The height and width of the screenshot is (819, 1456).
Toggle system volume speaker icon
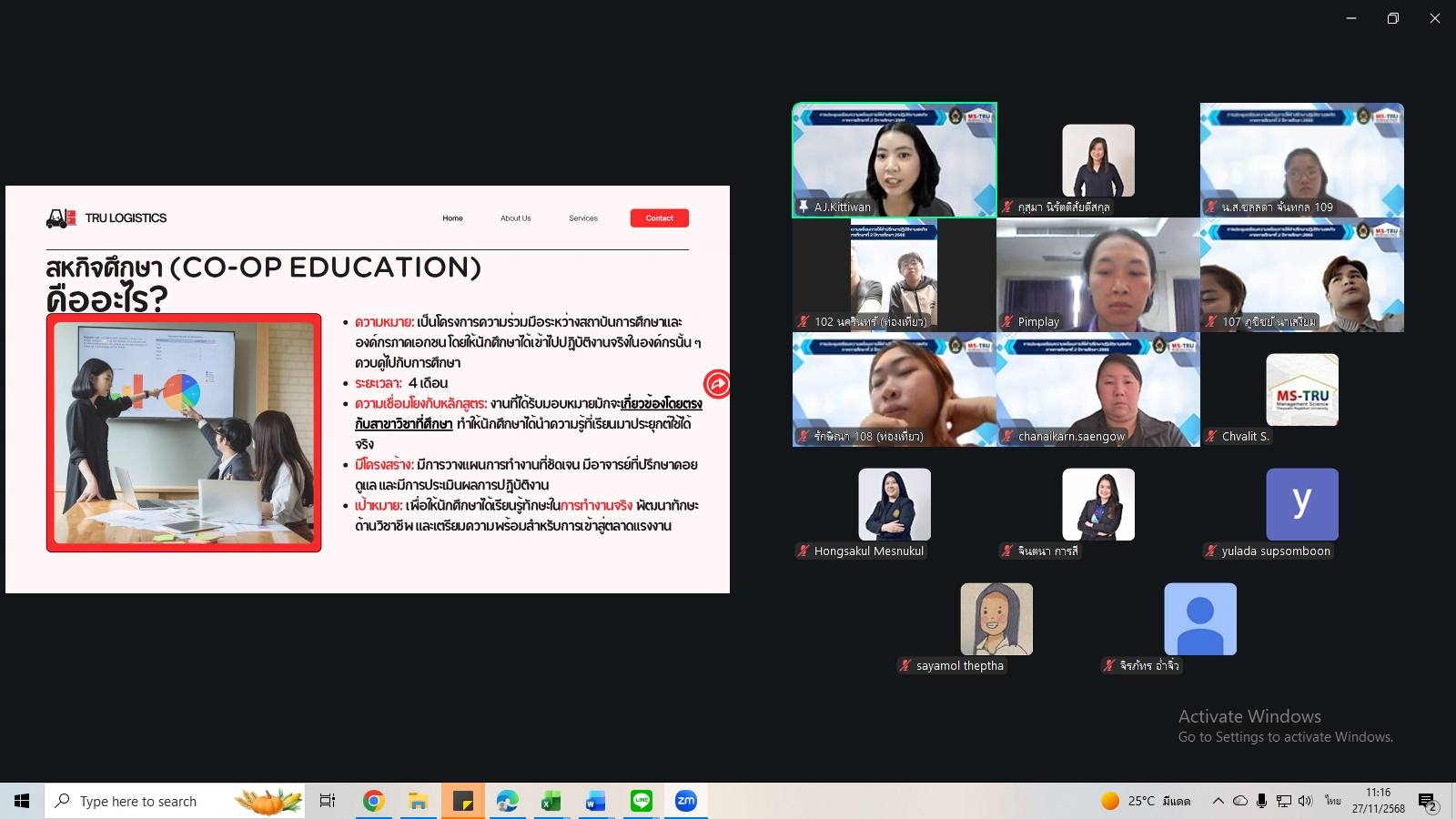[1306, 801]
